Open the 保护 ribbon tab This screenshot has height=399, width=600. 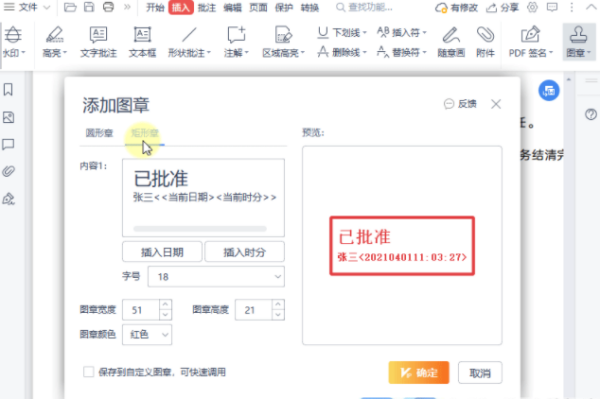pos(284,7)
